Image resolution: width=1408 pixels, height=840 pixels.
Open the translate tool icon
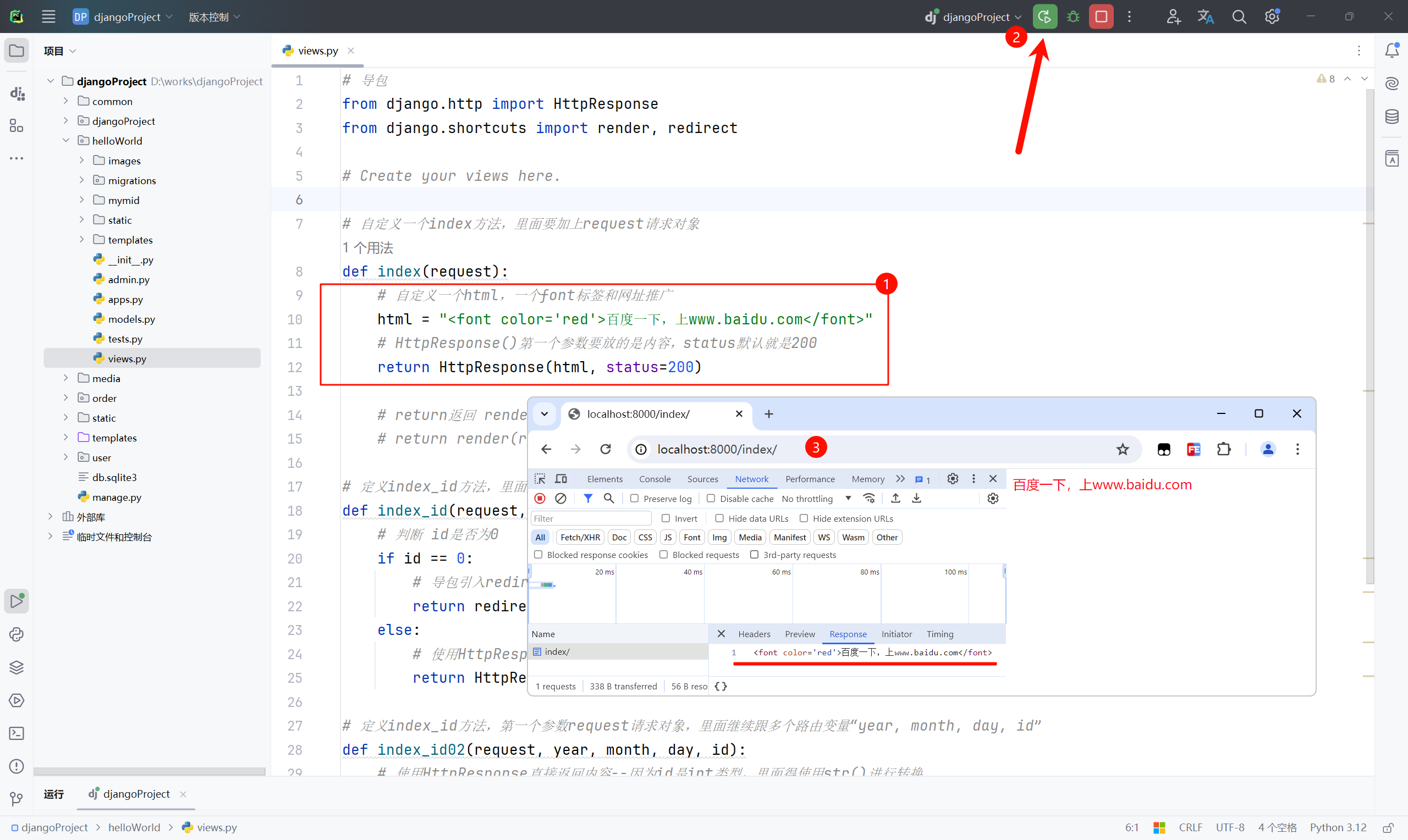pyautogui.click(x=1205, y=16)
